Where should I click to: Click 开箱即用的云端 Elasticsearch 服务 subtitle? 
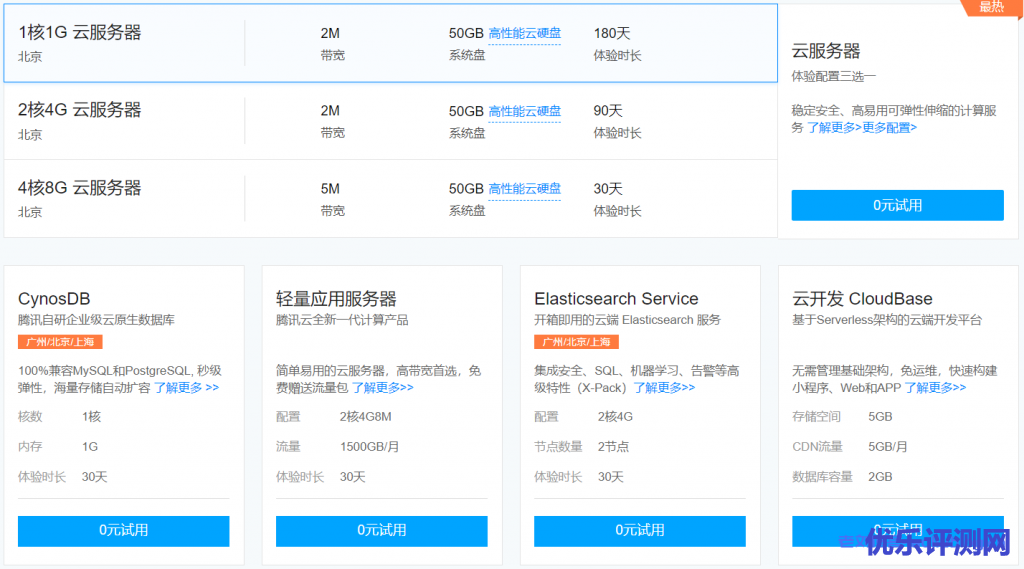coord(627,320)
